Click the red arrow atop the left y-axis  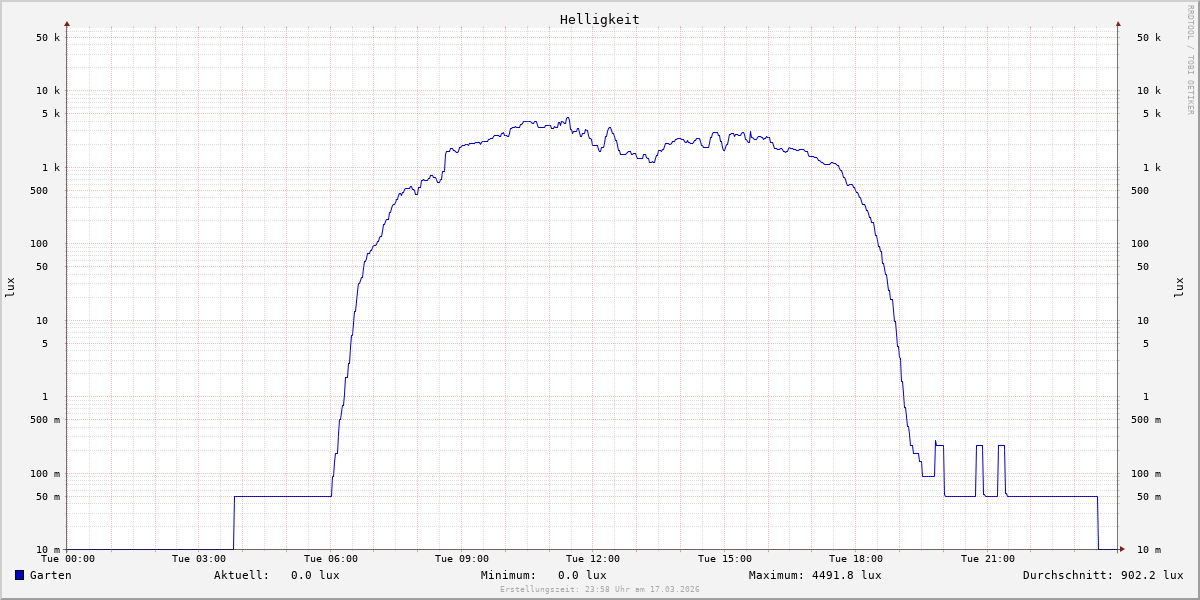pos(67,23)
